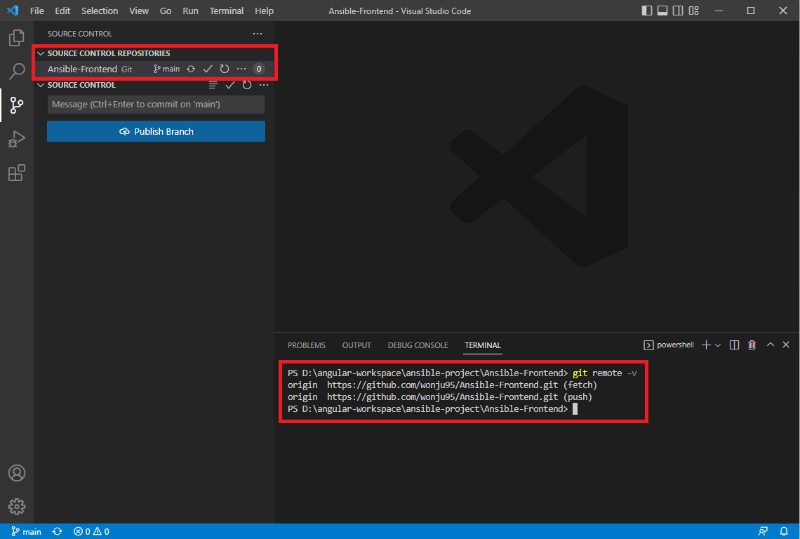Click the main branch in status bar

click(x=27, y=531)
